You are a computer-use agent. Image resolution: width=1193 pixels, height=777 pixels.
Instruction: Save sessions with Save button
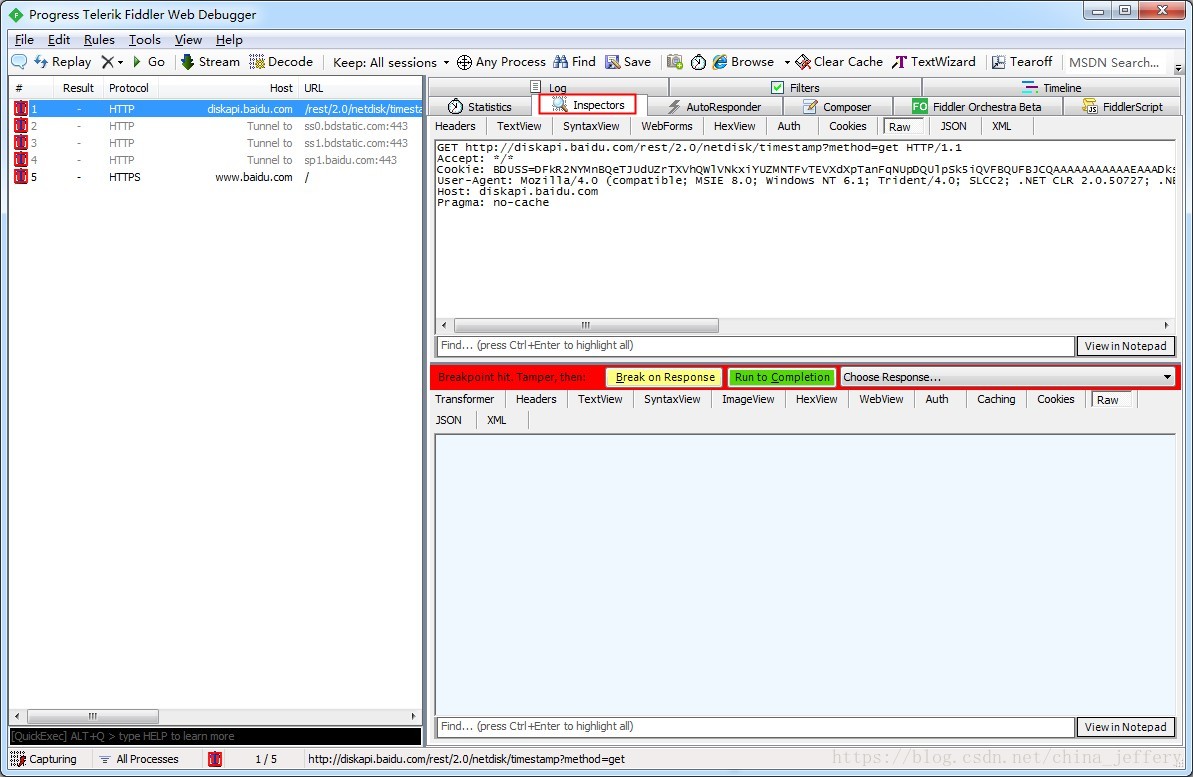pyautogui.click(x=628, y=62)
